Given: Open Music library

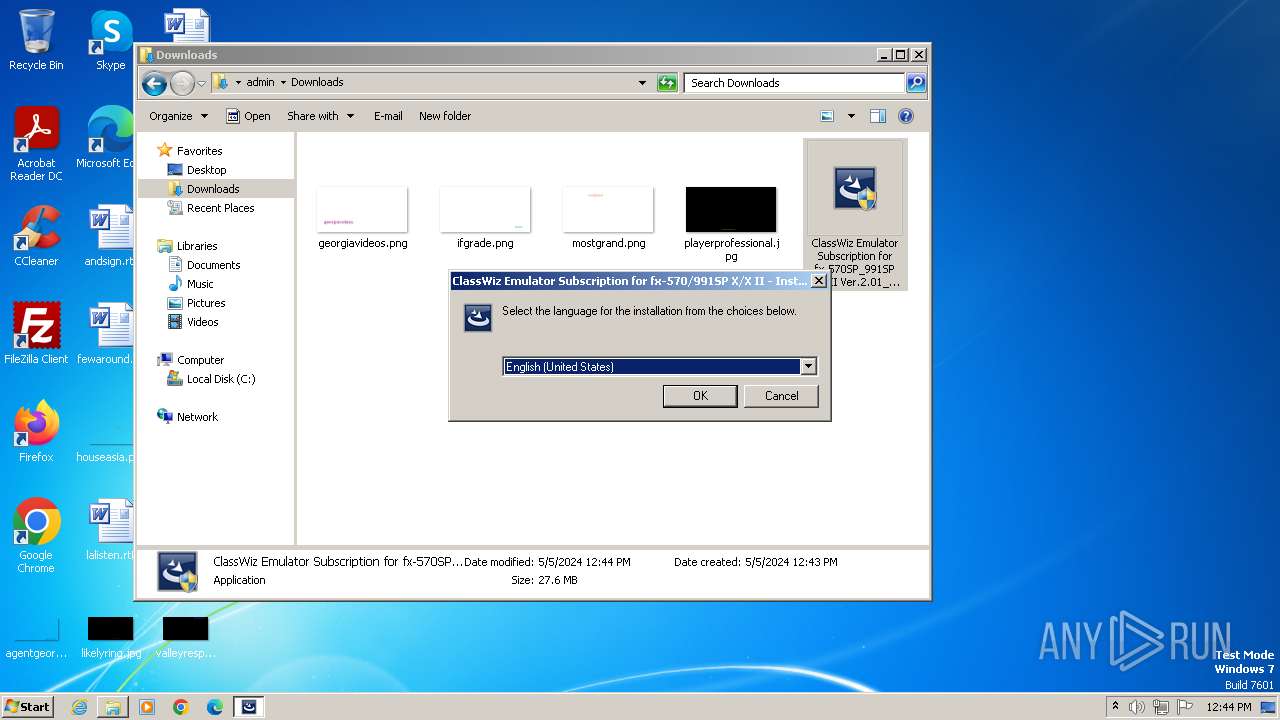Looking at the screenshot, I should pos(200,284).
